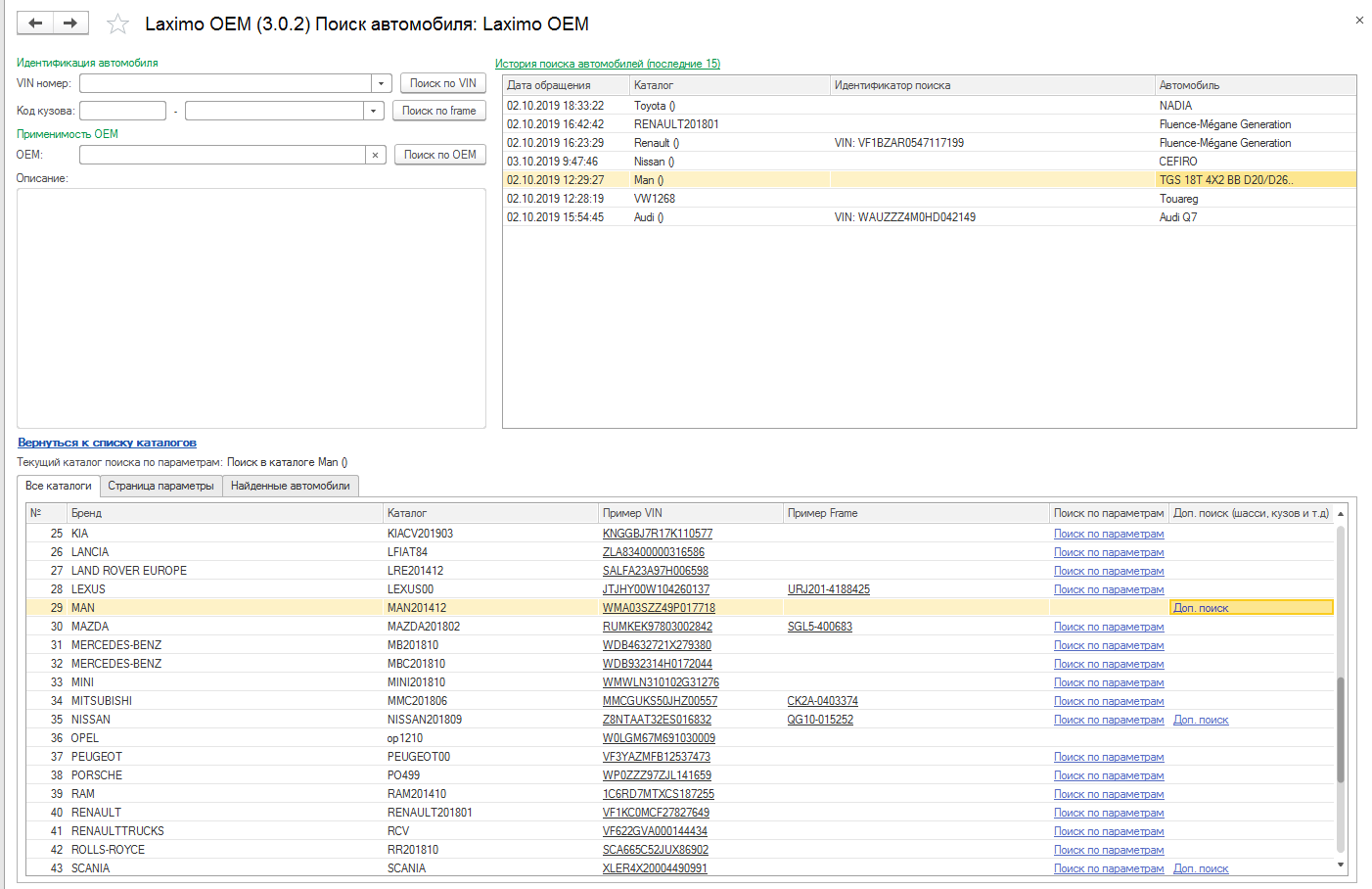Add page to favorites with star icon
Screen dimensions: 1372x889
pos(117,23)
